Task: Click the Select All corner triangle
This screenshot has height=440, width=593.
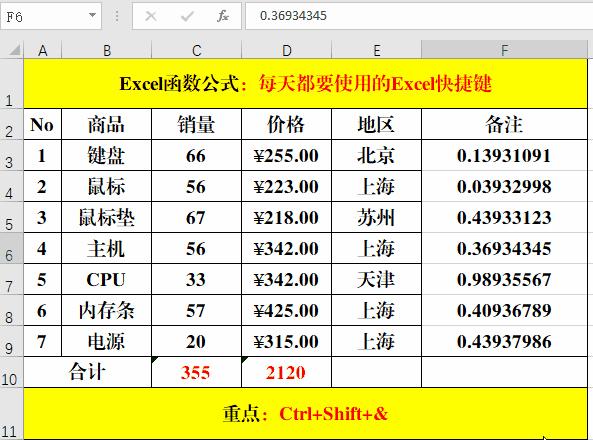Action: click(x=14, y=50)
